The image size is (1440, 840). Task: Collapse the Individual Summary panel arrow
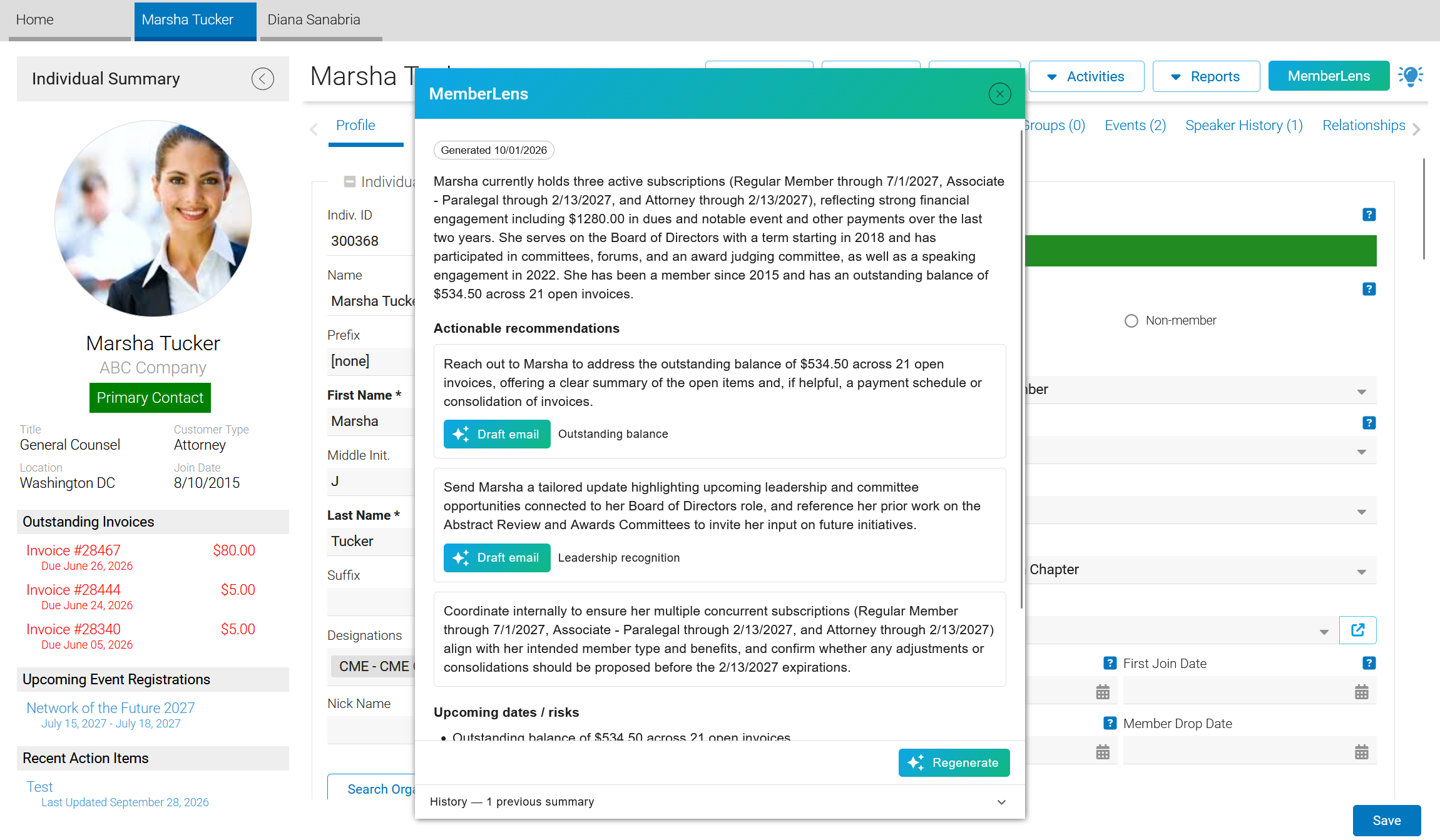[263, 79]
